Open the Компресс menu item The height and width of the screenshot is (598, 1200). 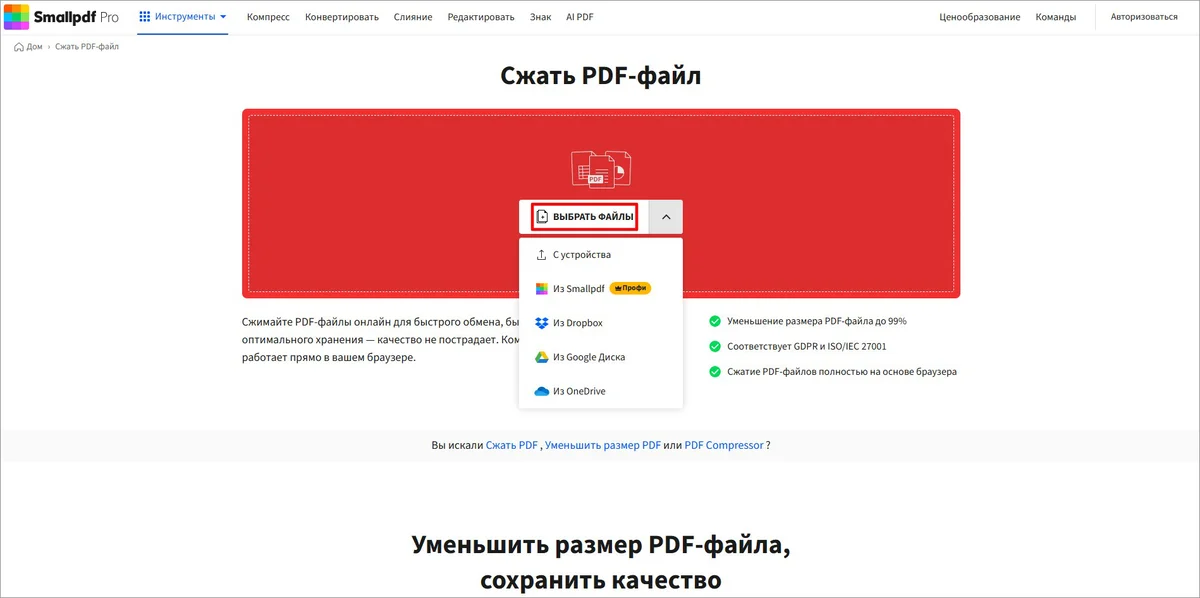tap(268, 17)
